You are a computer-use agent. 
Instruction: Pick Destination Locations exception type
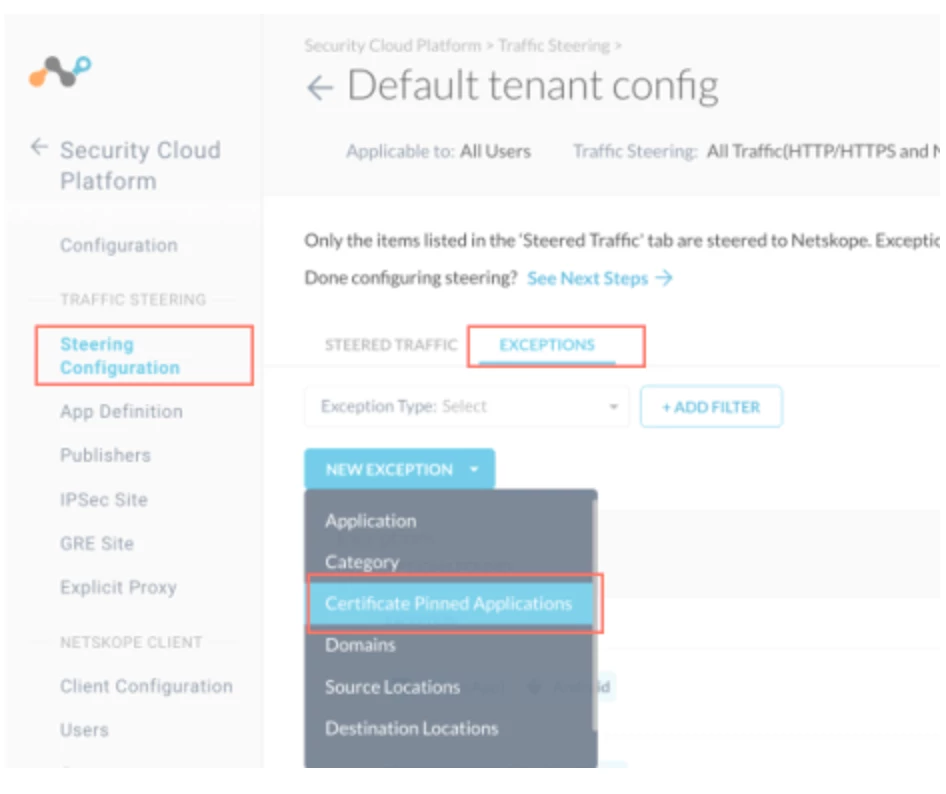[x=411, y=728]
